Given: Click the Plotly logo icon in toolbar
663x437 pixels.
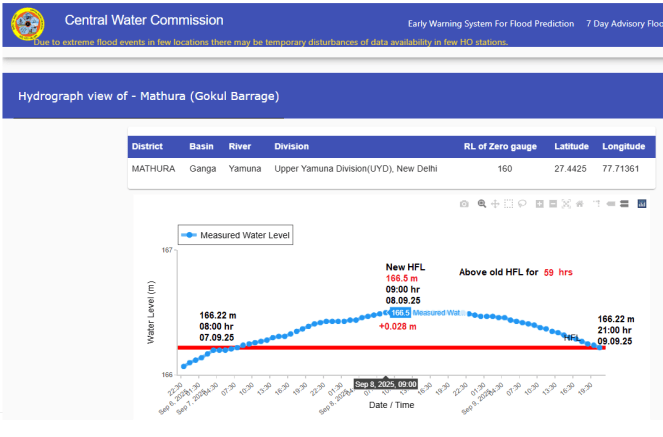Looking at the screenshot, I should [642, 204].
